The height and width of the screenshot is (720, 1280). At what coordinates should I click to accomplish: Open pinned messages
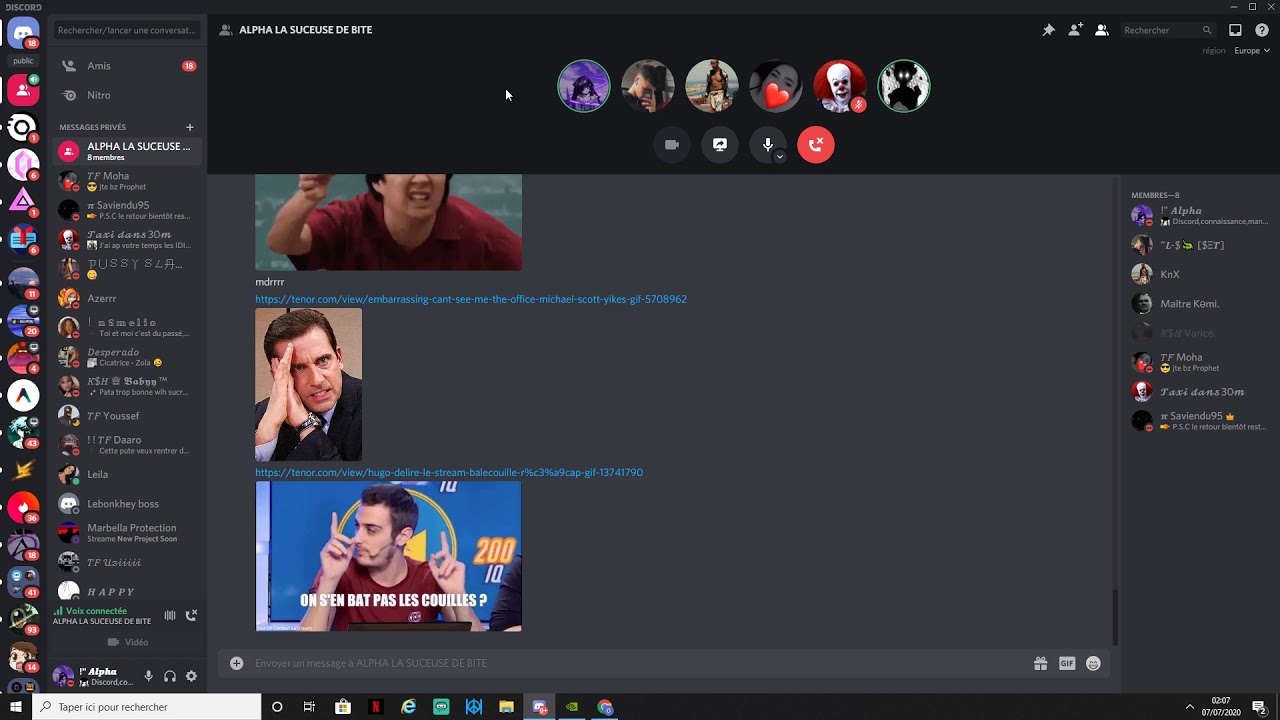point(1048,30)
